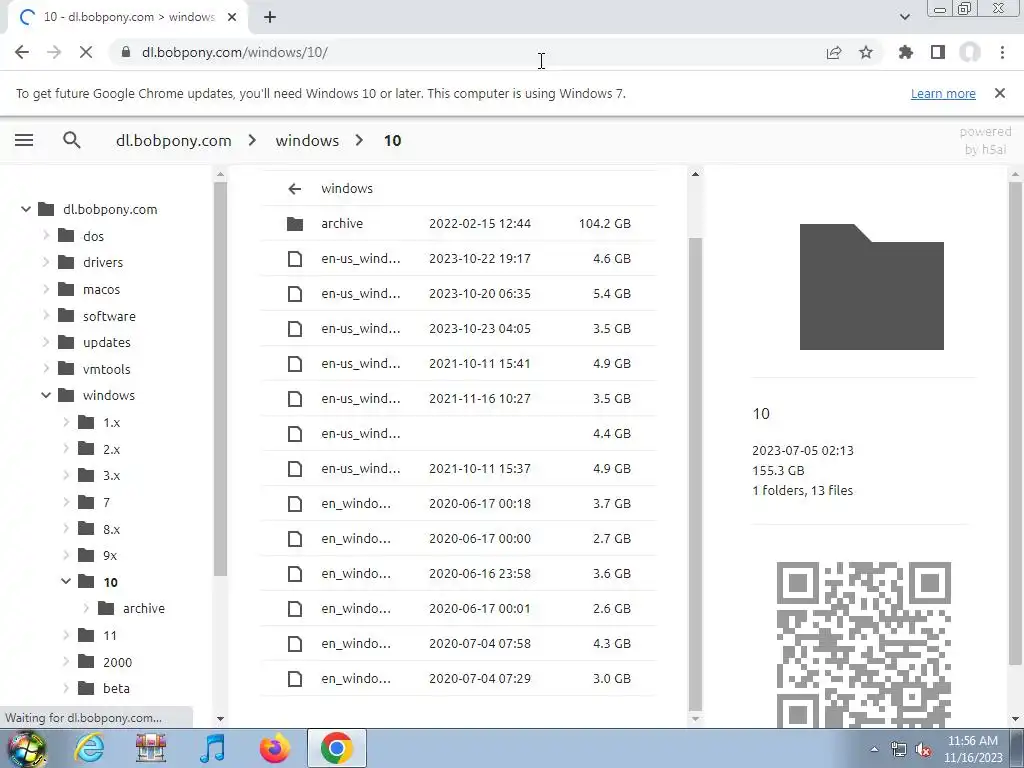This screenshot has width=1024, height=768.
Task: Expand the dos folder in tree
Action: pyautogui.click(x=46, y=235)
